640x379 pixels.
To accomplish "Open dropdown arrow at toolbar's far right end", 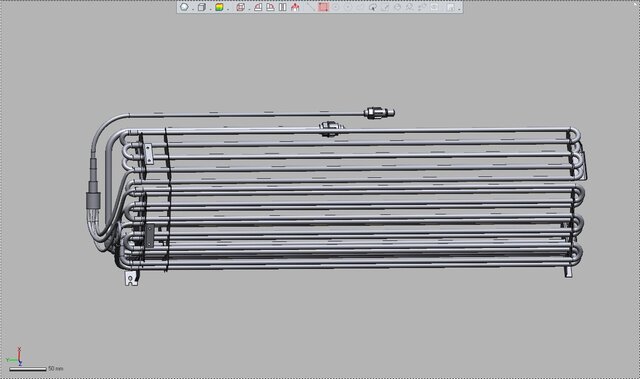I will click(x=459, y=9).
